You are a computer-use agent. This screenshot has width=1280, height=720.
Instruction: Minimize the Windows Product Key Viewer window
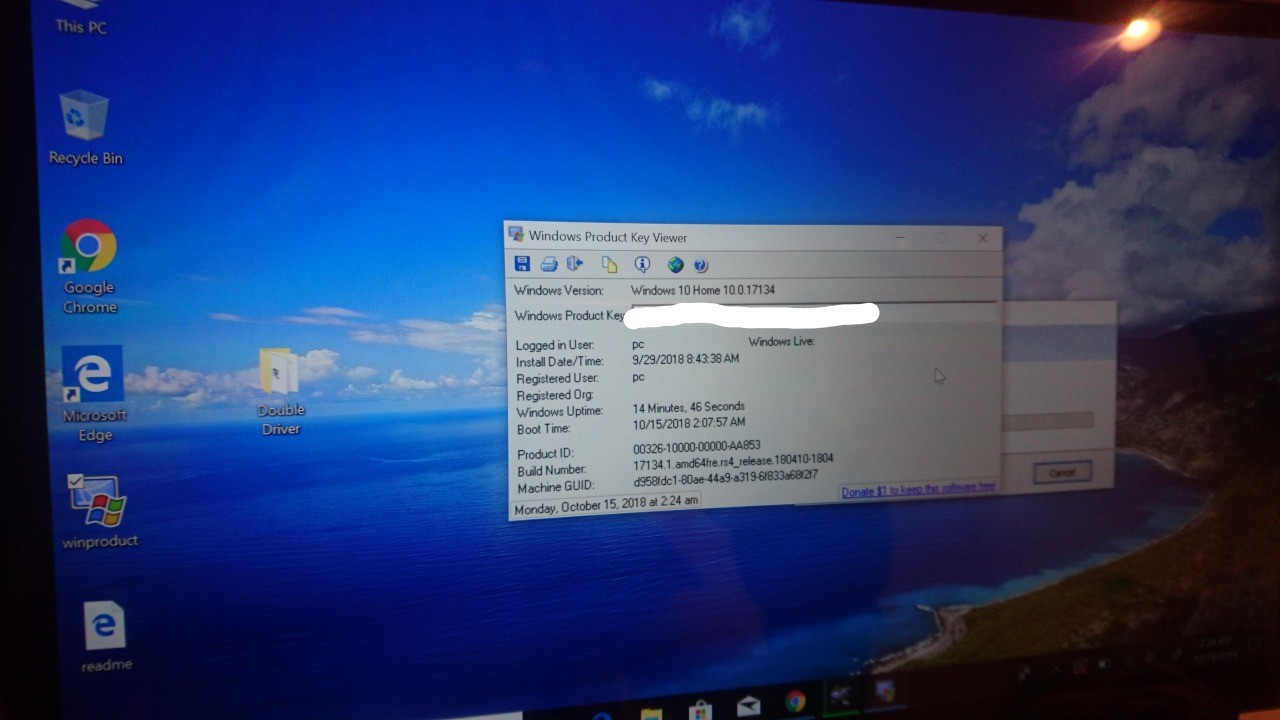(x=901, y=238)
